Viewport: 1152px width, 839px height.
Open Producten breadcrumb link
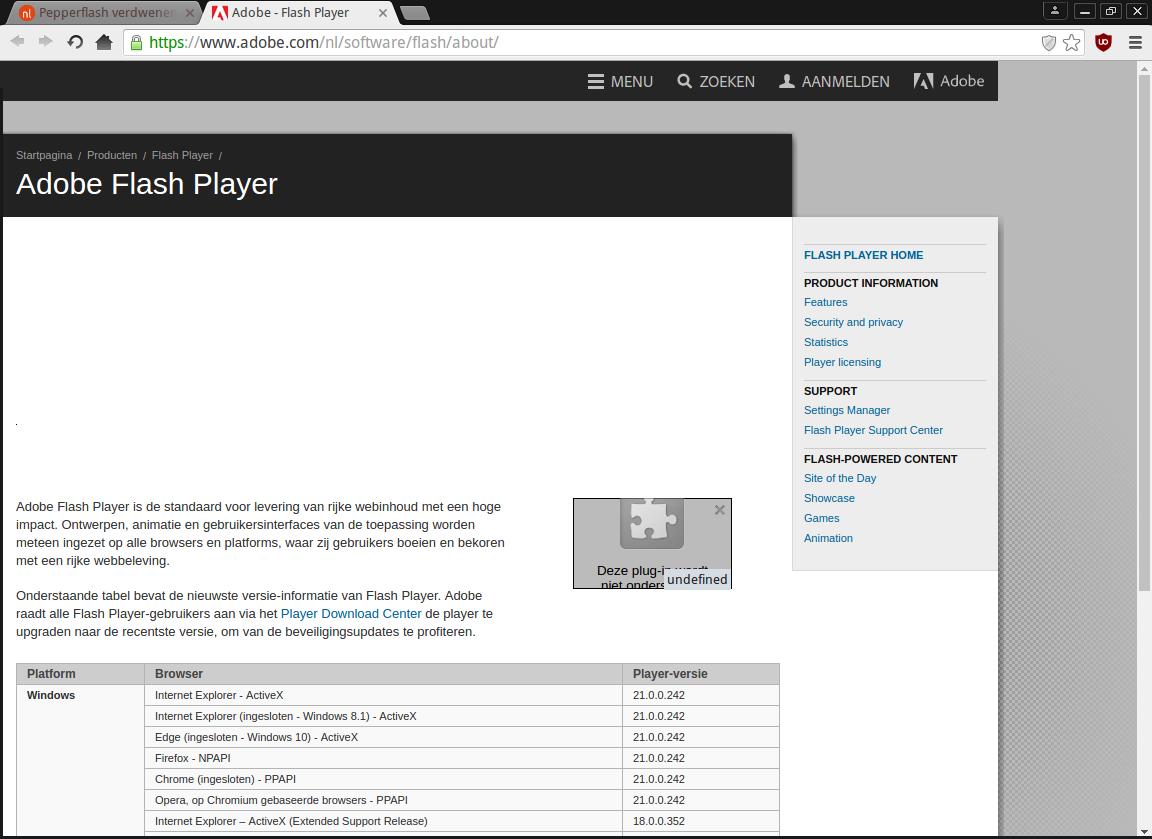[112, 155]
